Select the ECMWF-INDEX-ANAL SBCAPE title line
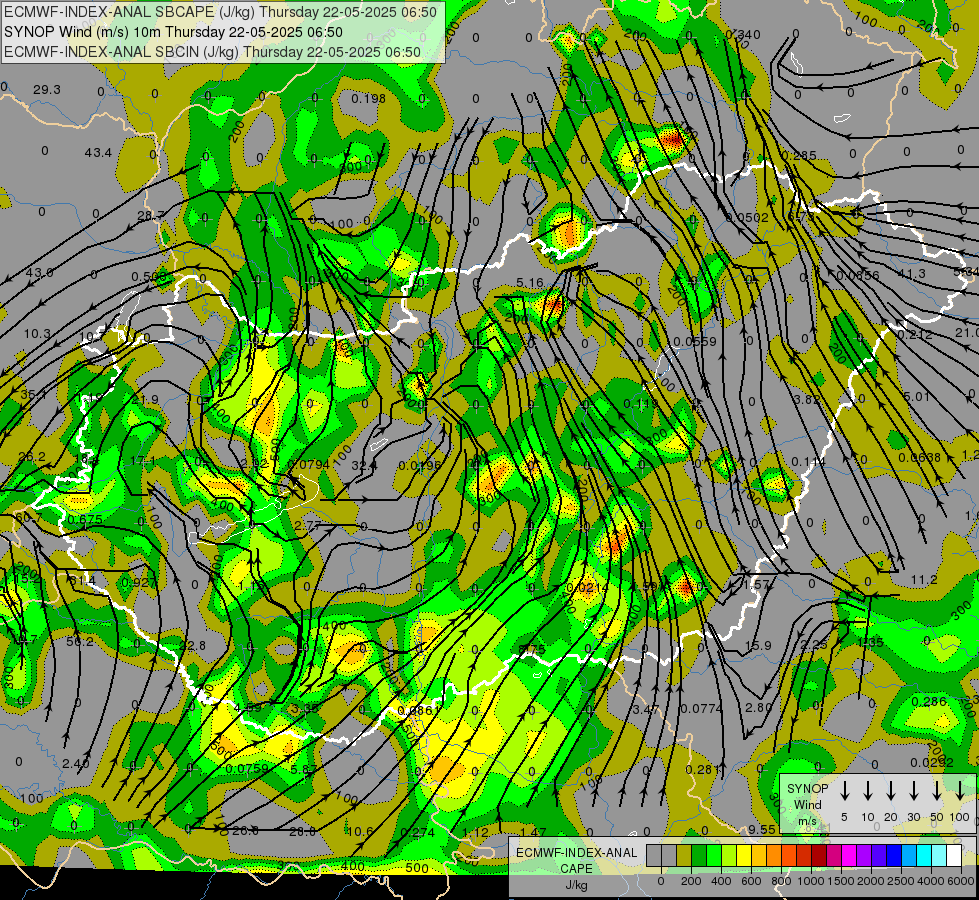This screenshot has width=979, height=900. (x=220, y=12)
